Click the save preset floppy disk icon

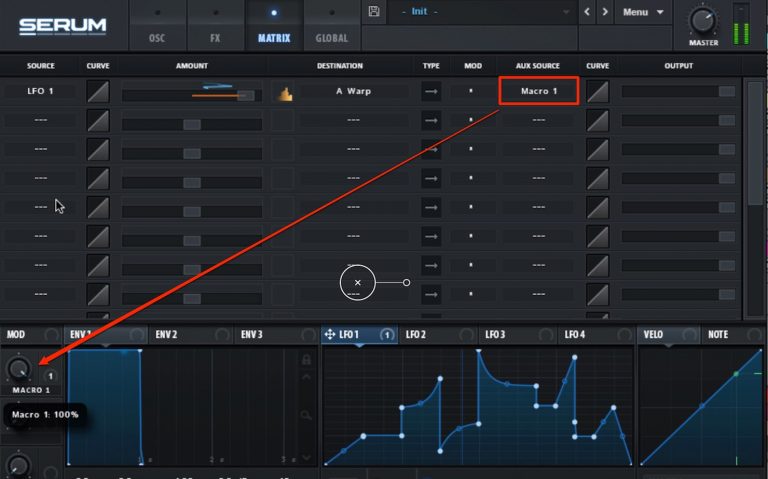tap(374, 12)
